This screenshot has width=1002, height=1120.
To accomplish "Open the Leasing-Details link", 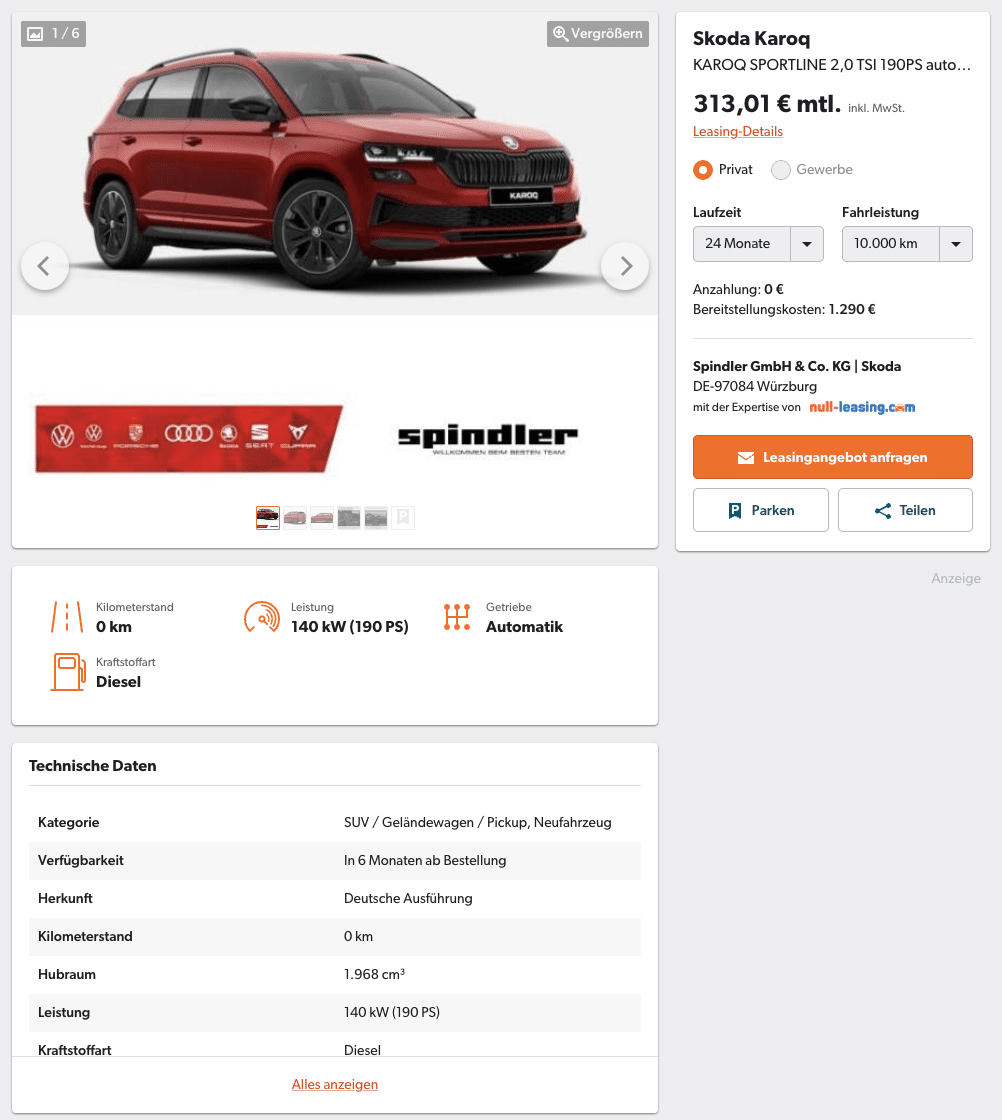I will point(738,131).
